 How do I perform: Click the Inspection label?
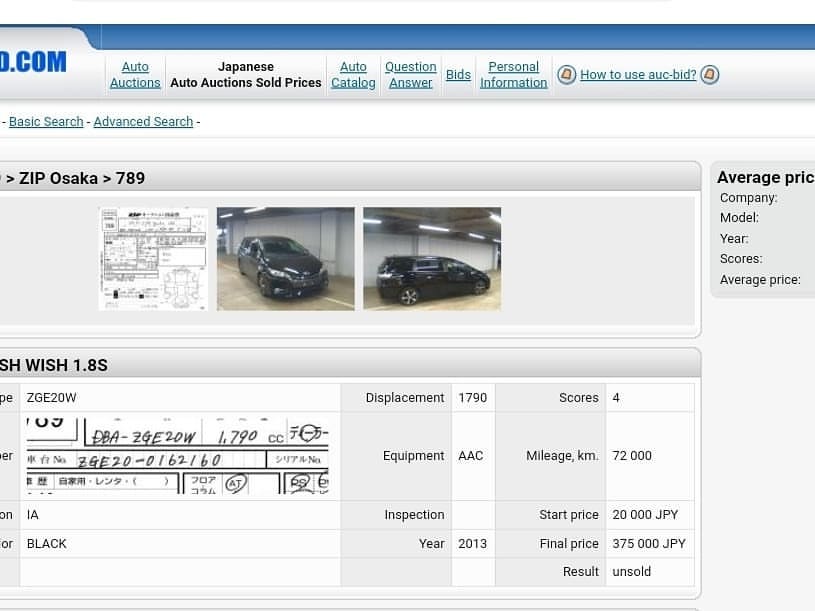coord(415,515)
